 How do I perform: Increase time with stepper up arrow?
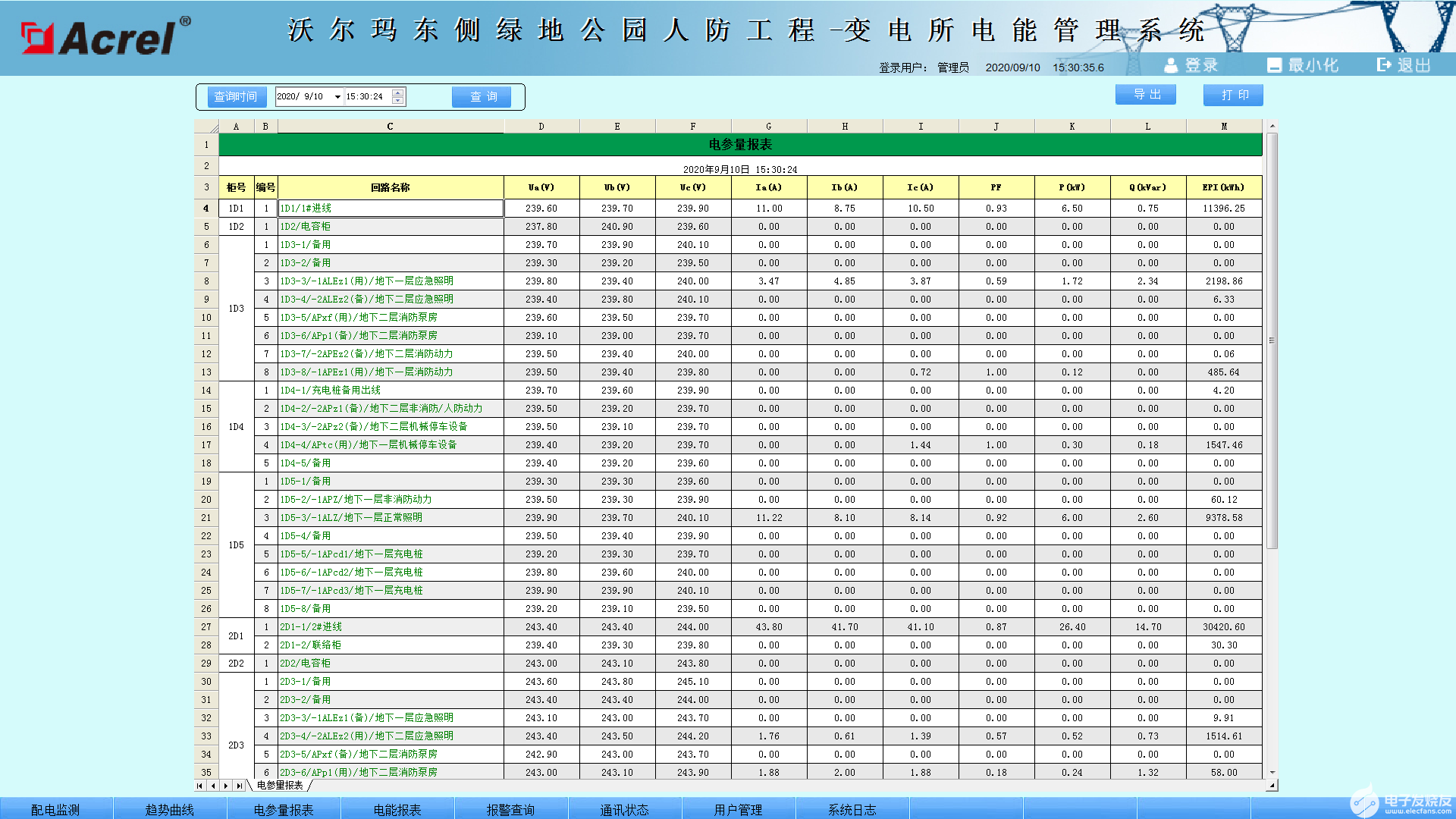point(398,93)
